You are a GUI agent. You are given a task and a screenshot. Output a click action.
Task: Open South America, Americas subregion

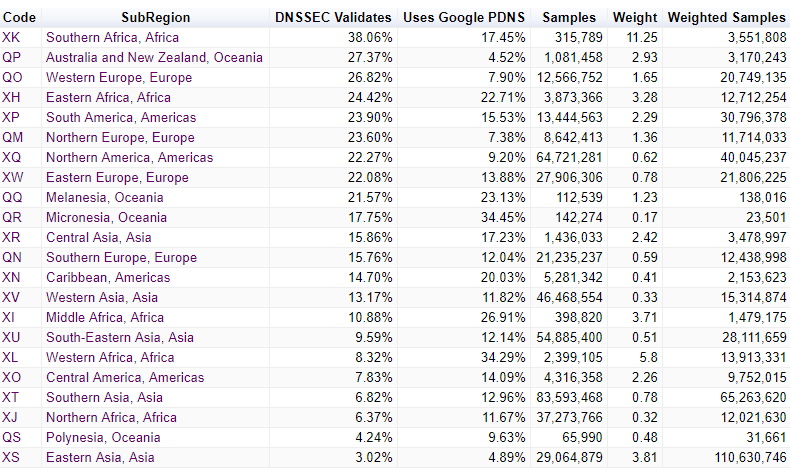(121, 117)
